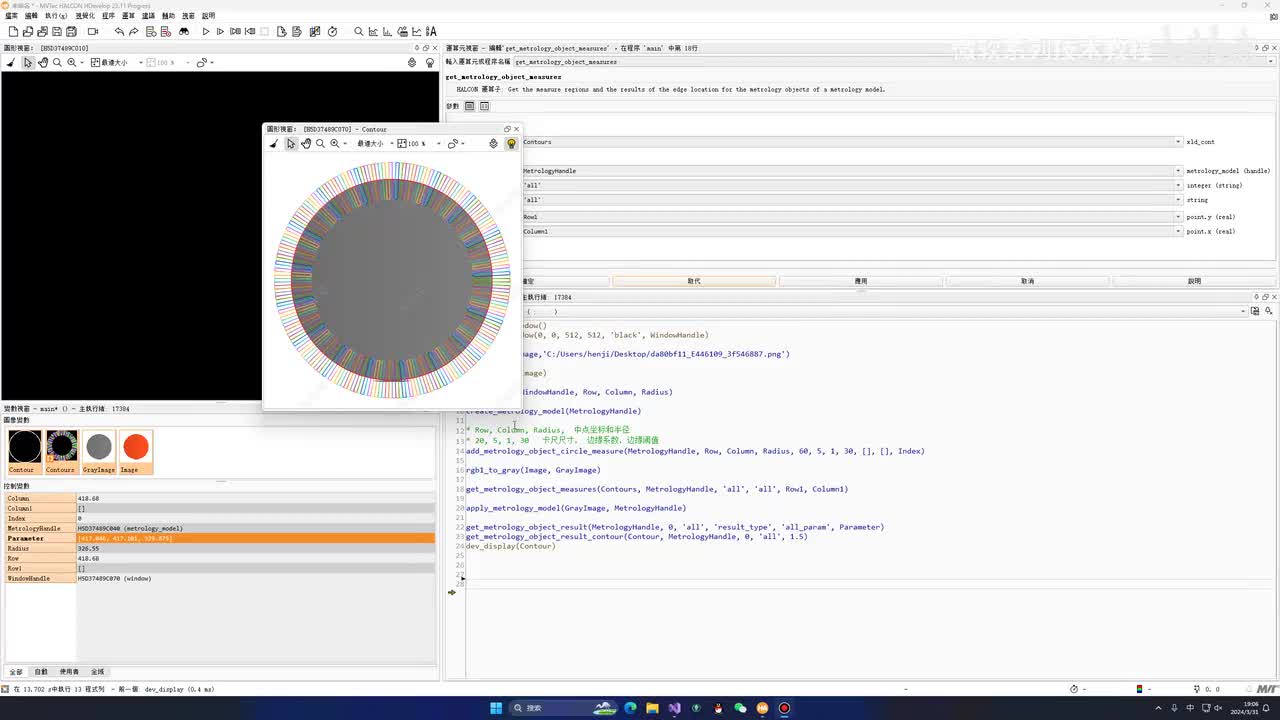Switch to the 自動 variable tab
1280x720 pixels.
pyautogui.click(x=41, y=672)
